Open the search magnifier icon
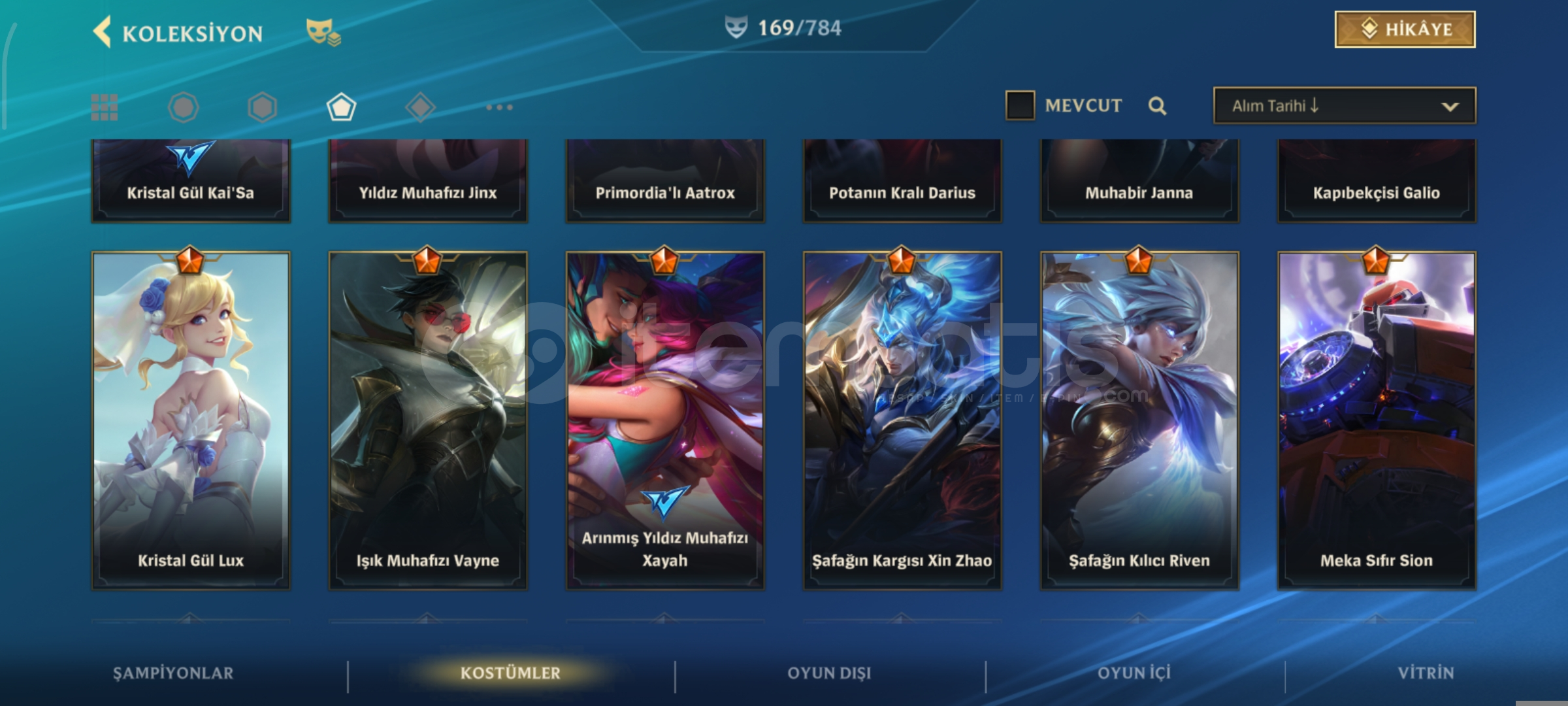 [1157, 106]
